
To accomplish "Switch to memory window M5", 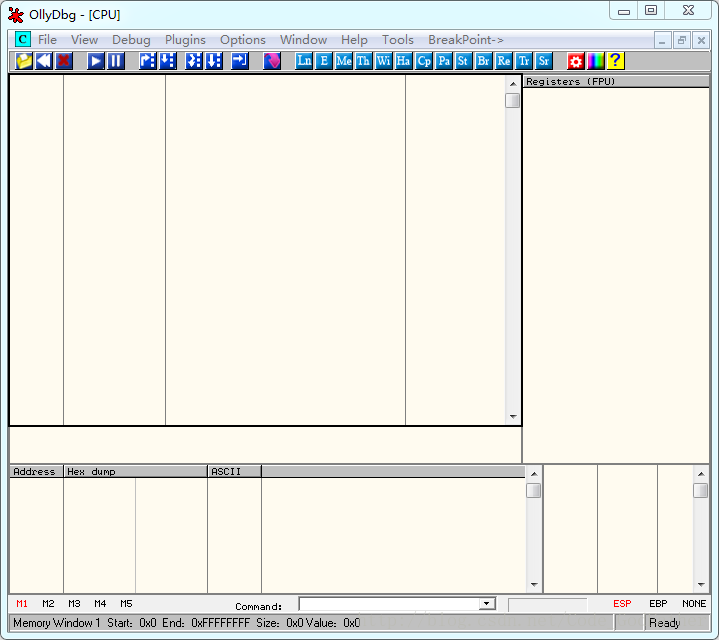I will 126,604.
